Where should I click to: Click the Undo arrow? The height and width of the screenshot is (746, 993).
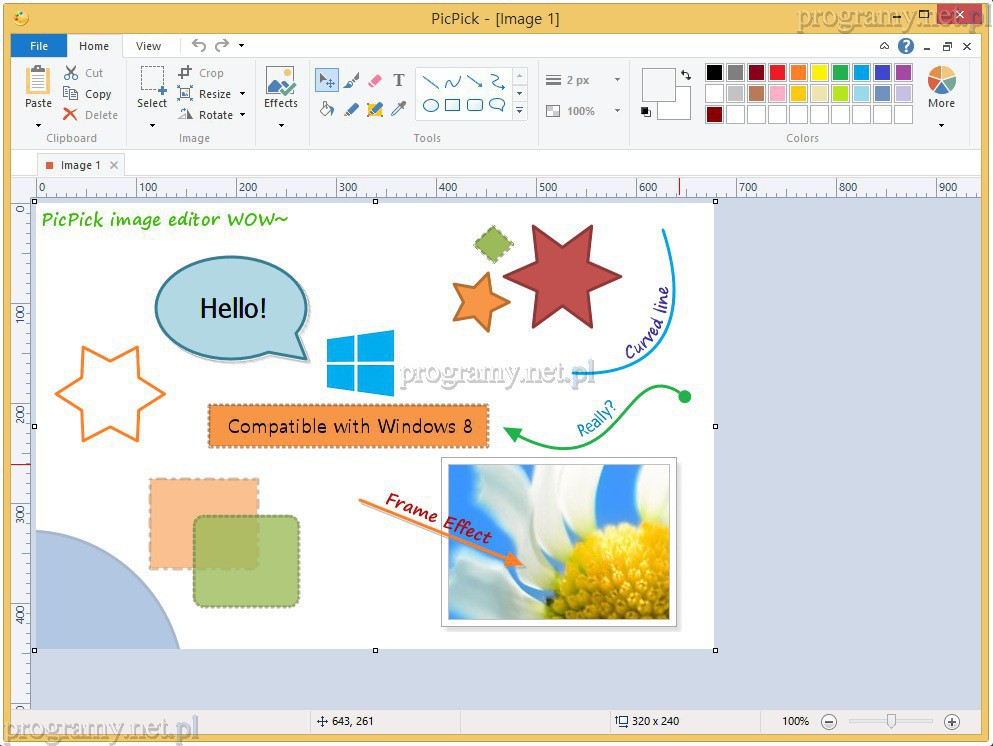tap(198, 46)
